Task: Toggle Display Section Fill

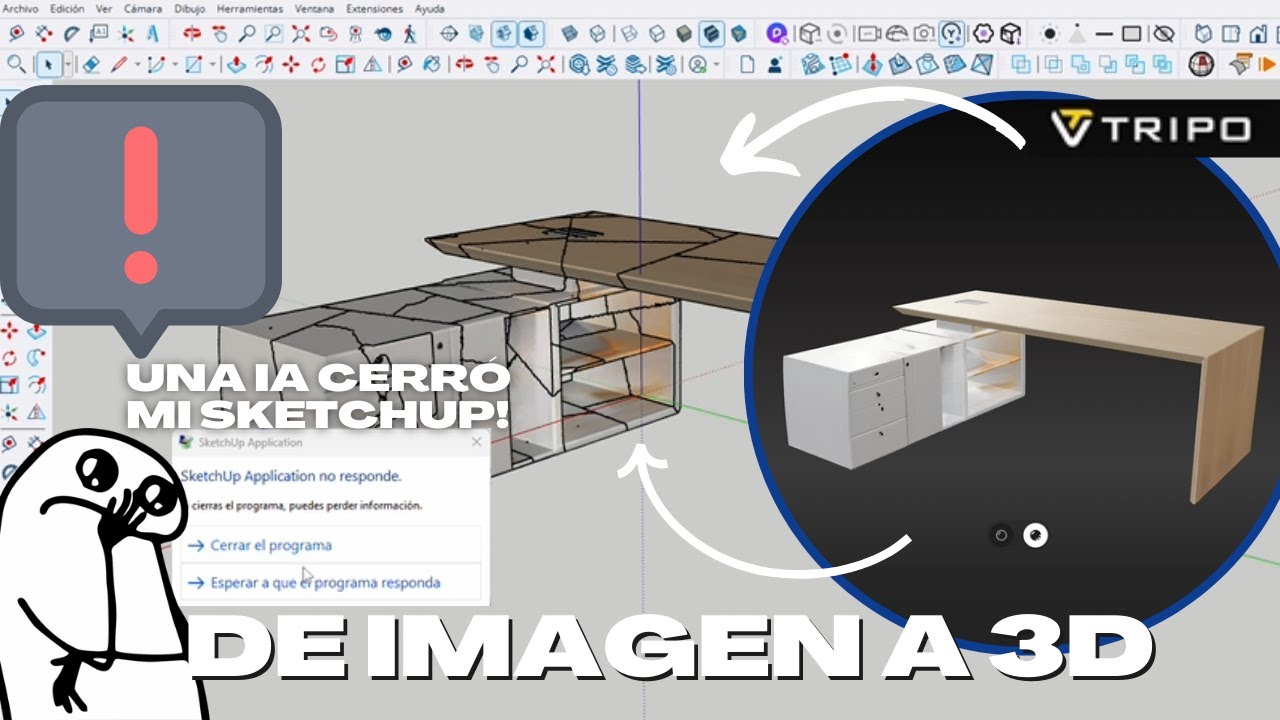Action: (x=531, y=33)
